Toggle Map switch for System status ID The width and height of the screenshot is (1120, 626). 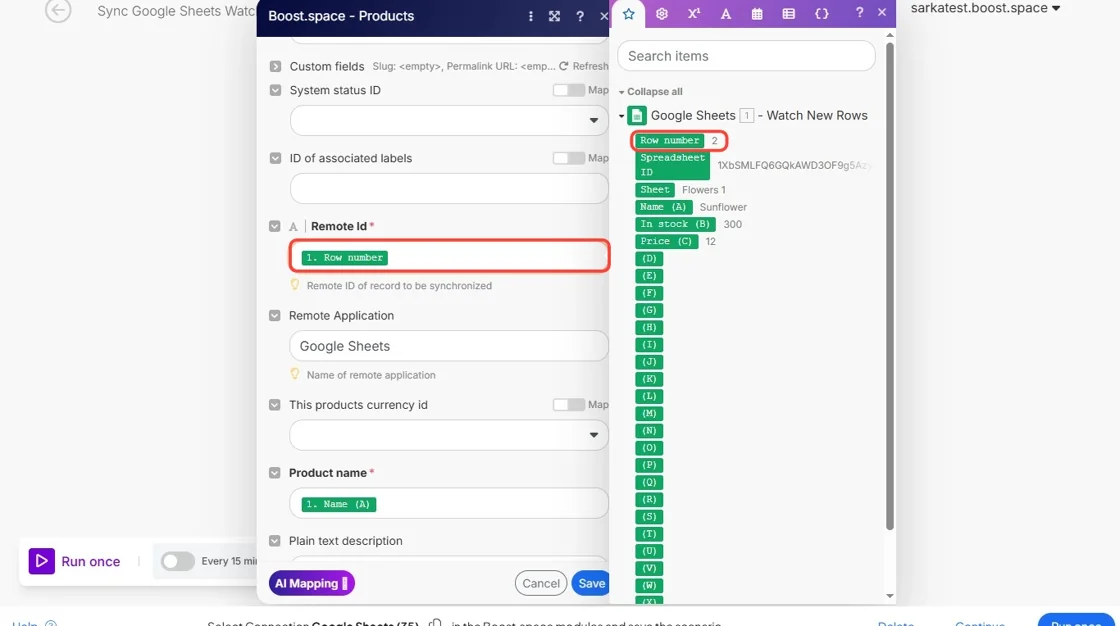pos(569,90)
